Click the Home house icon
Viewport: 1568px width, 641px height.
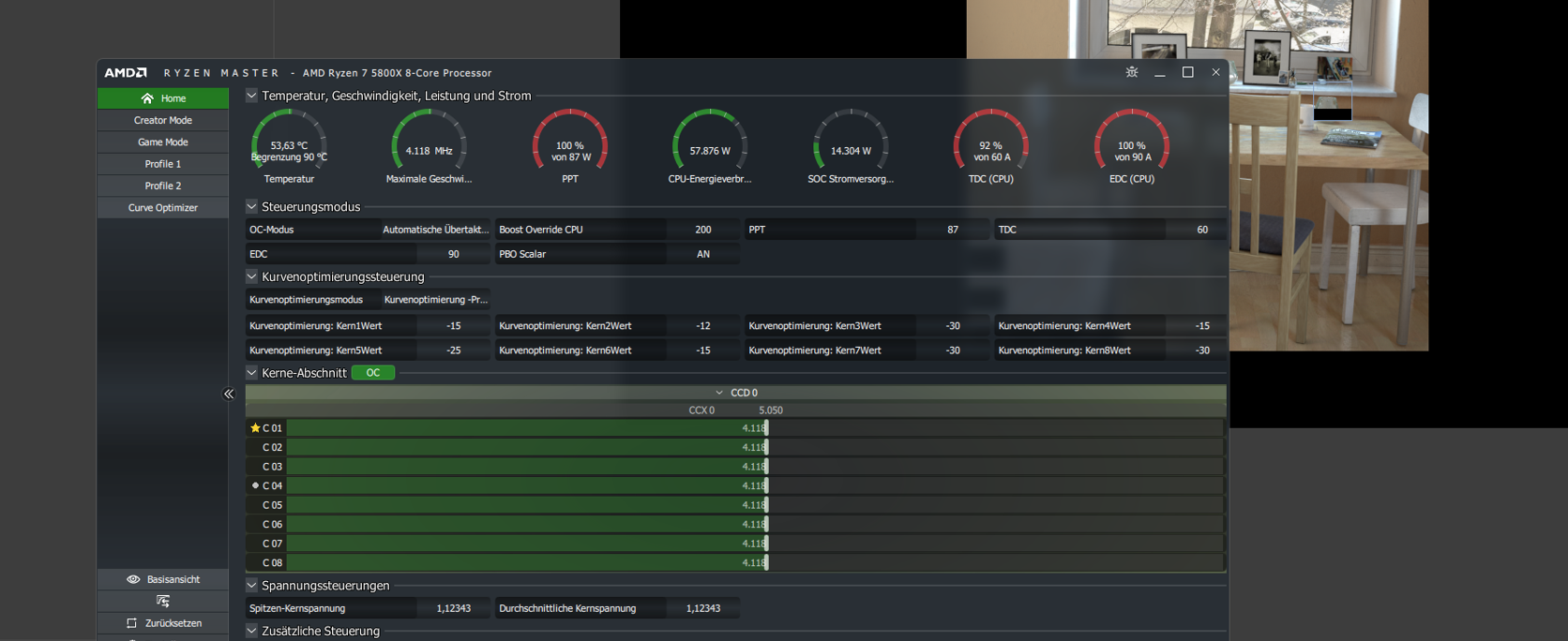coord(147,98)
